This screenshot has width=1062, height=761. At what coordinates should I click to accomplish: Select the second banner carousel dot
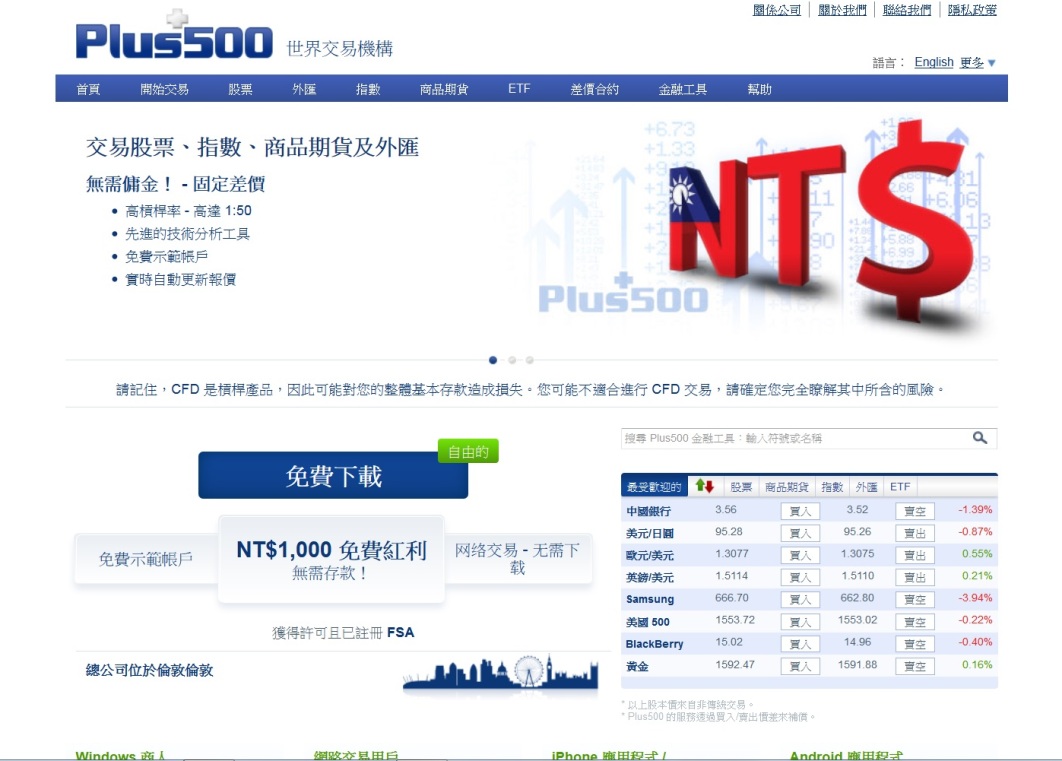click(x=512, y=360)
